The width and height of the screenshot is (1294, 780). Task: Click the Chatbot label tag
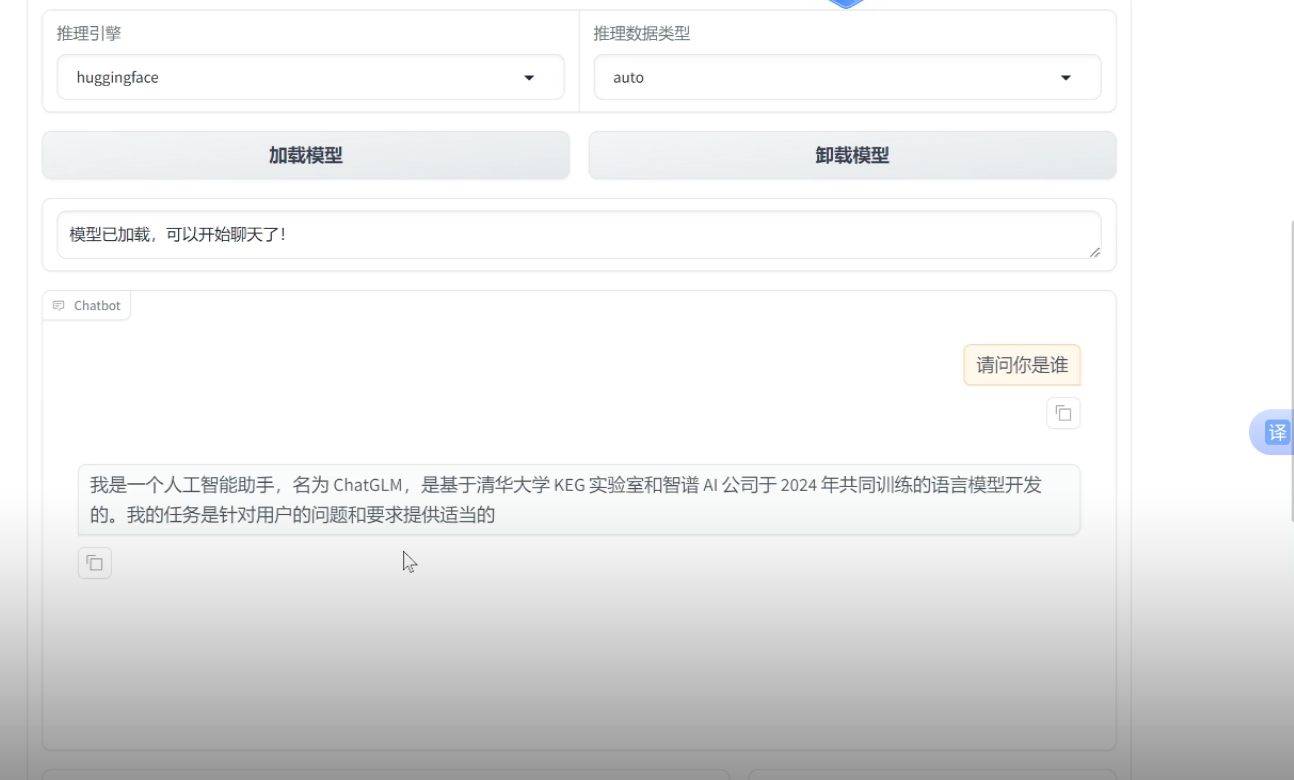point(87,305)
